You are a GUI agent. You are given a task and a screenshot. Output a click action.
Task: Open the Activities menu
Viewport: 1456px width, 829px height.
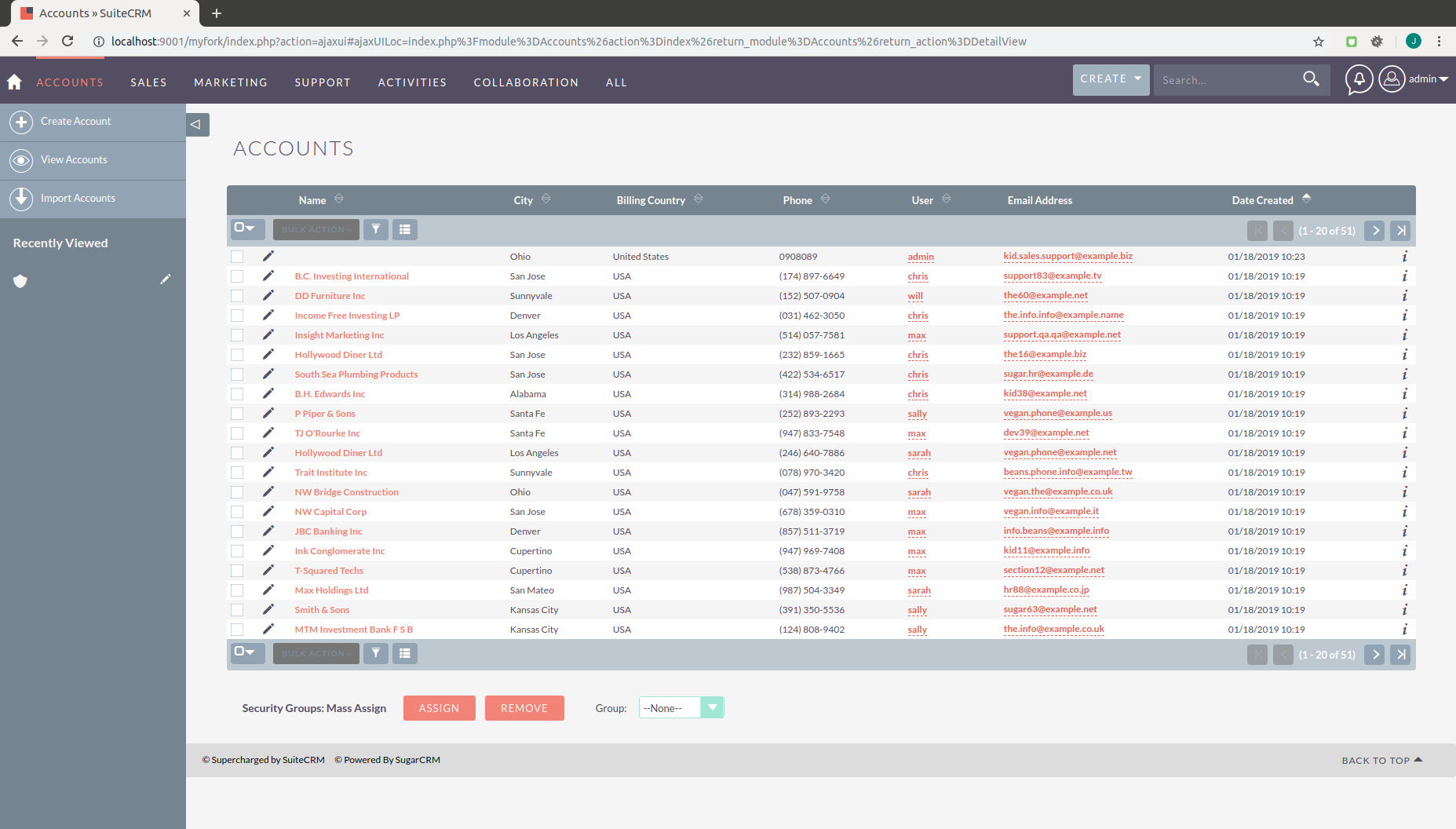click(412, 82)
